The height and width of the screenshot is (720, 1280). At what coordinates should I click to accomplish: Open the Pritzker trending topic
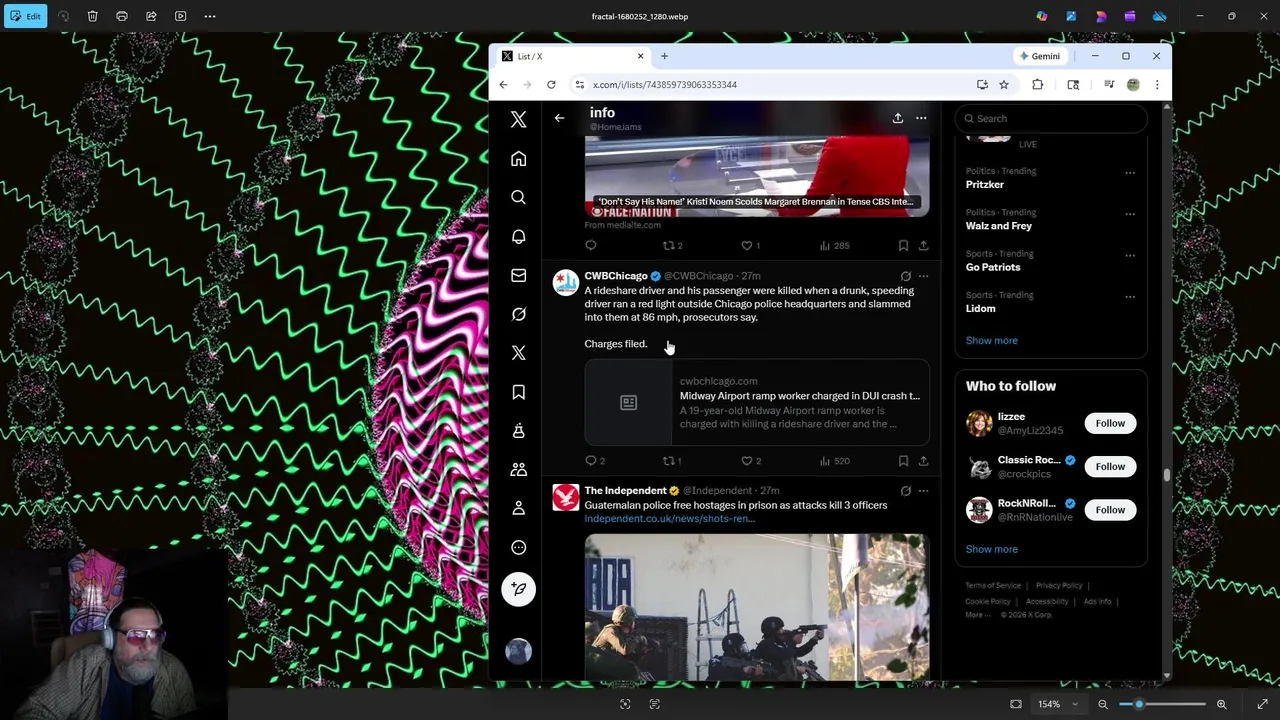pyautogui.click(x=985, y=185)
